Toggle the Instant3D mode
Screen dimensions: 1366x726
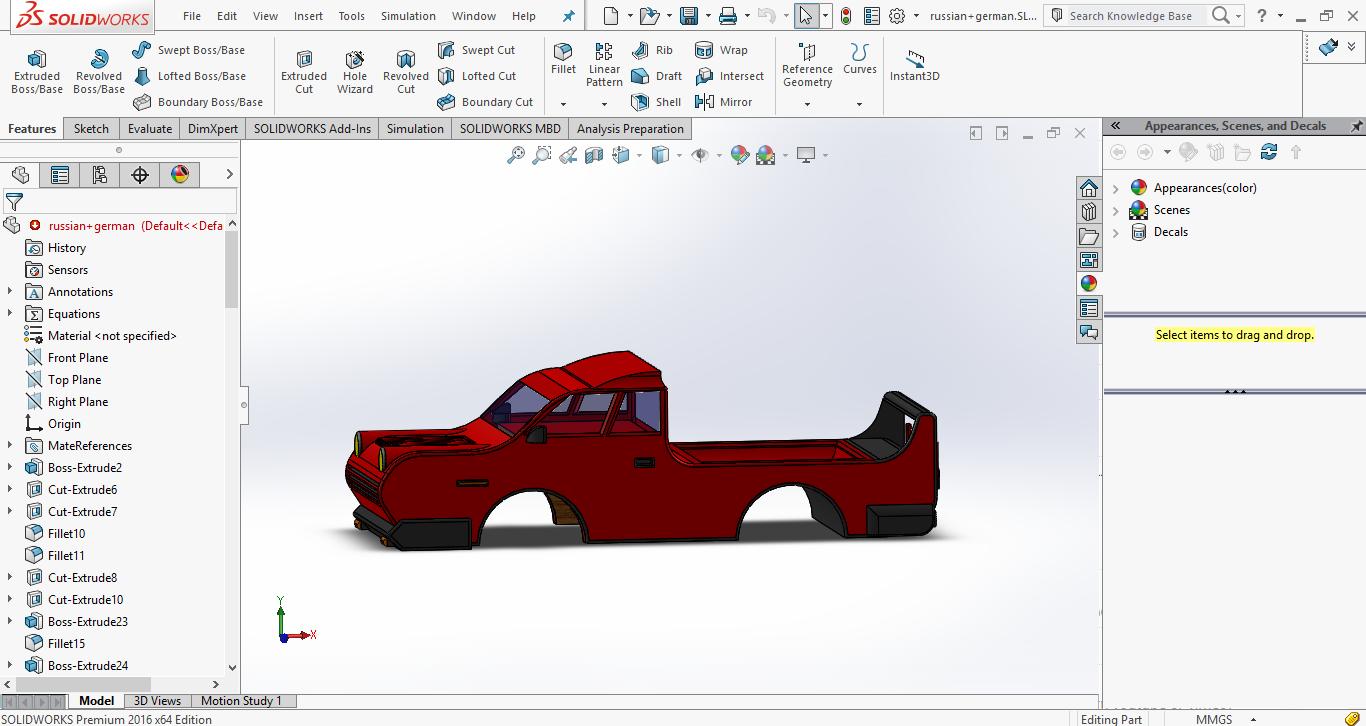coord(914,66)
